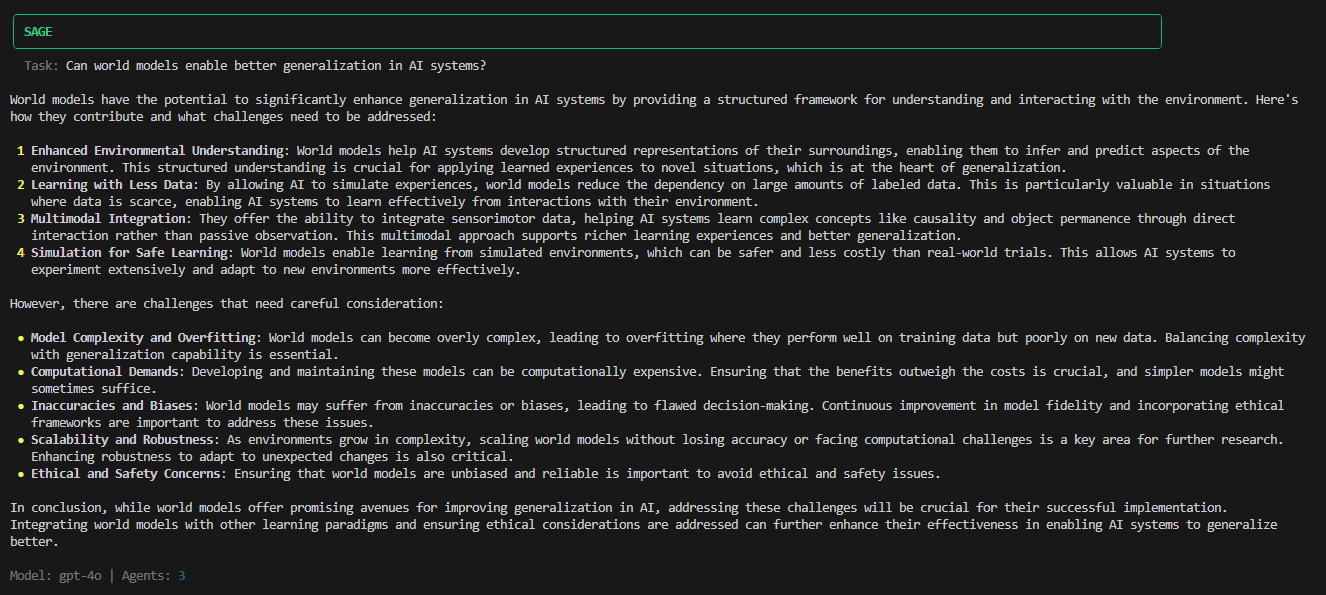Select the "Ethical and Safety Concerns" heading

click(125, 474)
